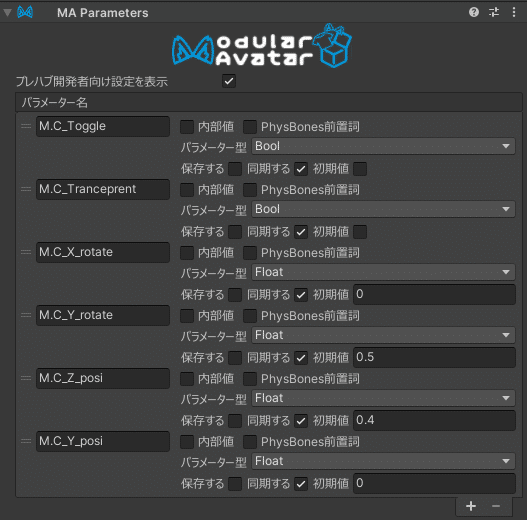Check 初期値 box for M.C_Tranceprent
The height and width of the screenshot is (520, 527).
pyautogui.click(x=360, y=232)
